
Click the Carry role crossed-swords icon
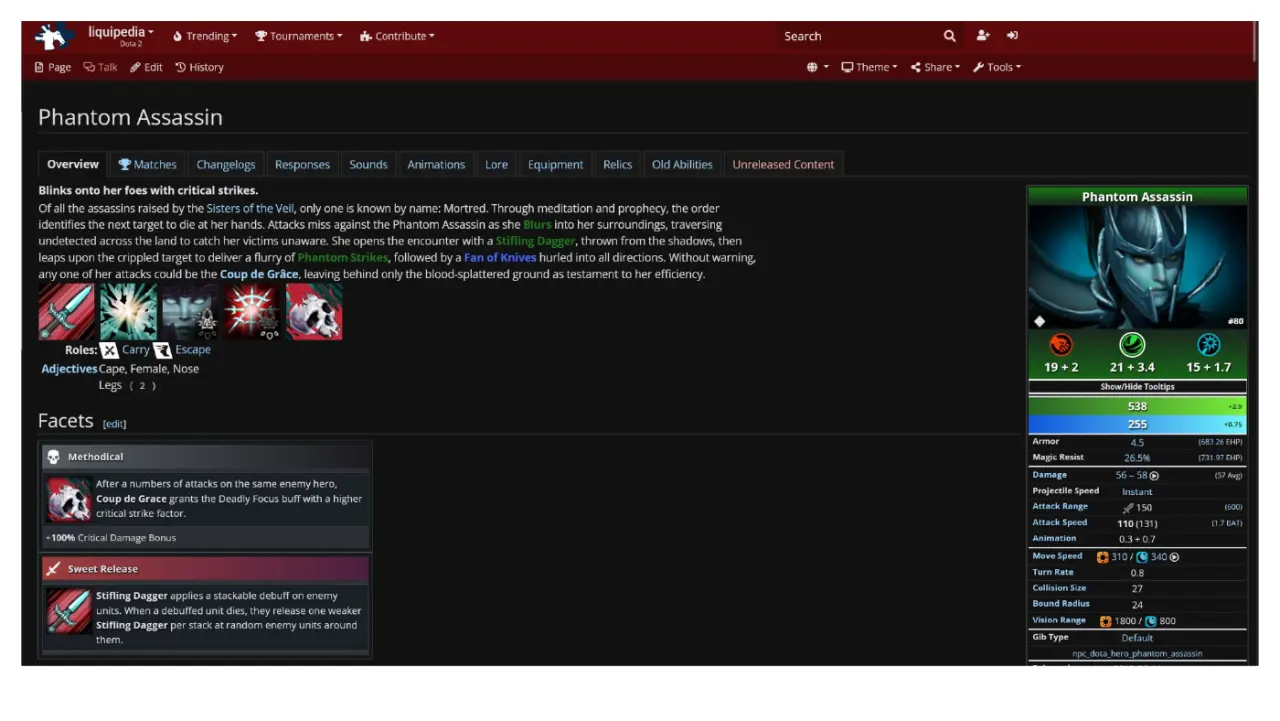coord(110,350)
